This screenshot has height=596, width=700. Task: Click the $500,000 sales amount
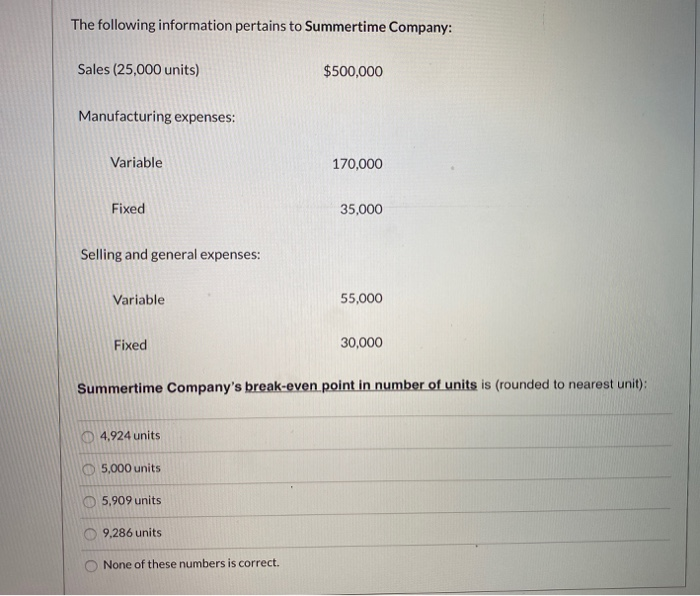[353, 71]
